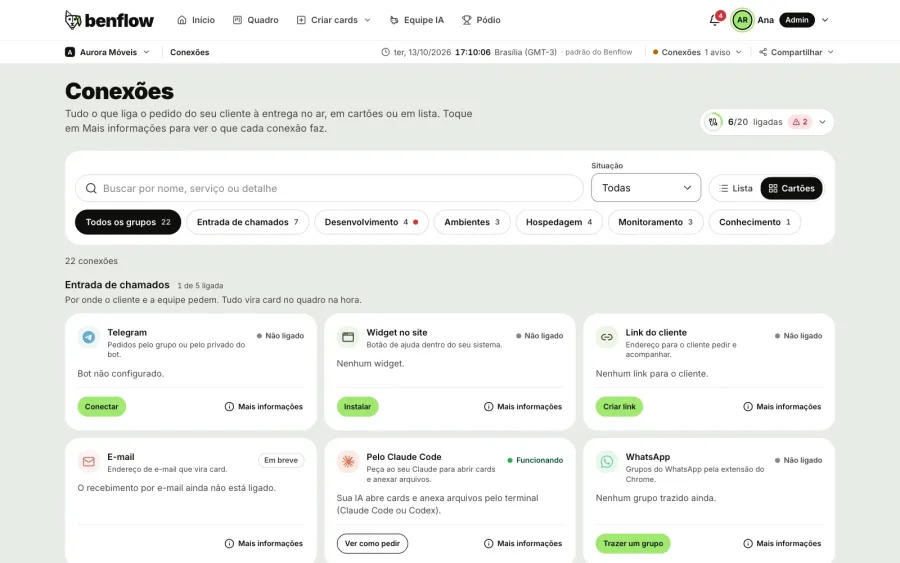Click the Trazer um grupo button

[633, 543]
